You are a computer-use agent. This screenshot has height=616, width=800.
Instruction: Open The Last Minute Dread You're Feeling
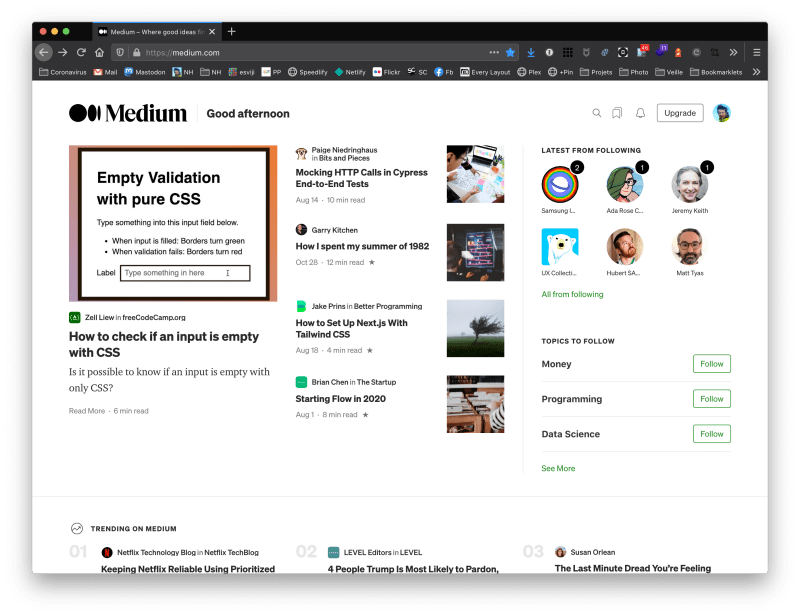coord(633,568)
